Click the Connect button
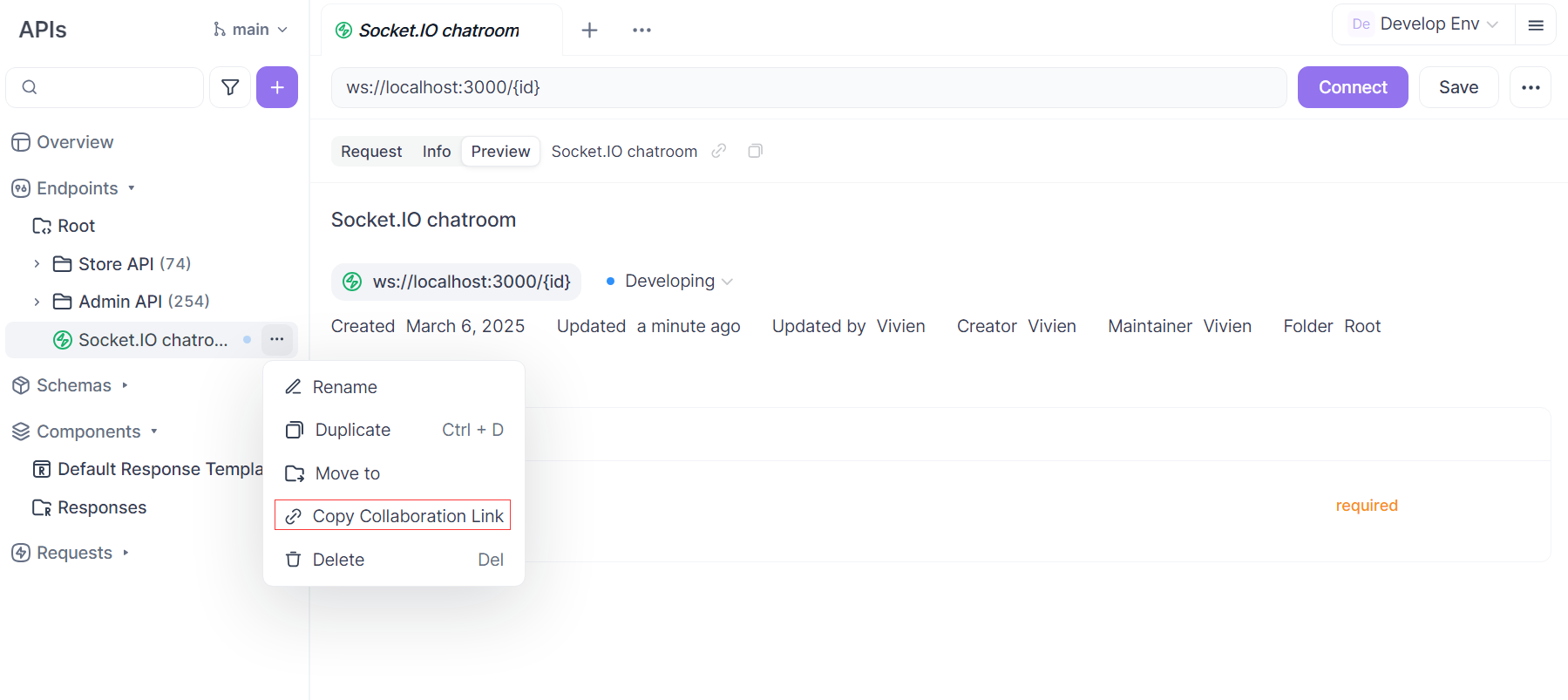The image size is (1568, 700). click(x=1353, y=87)
